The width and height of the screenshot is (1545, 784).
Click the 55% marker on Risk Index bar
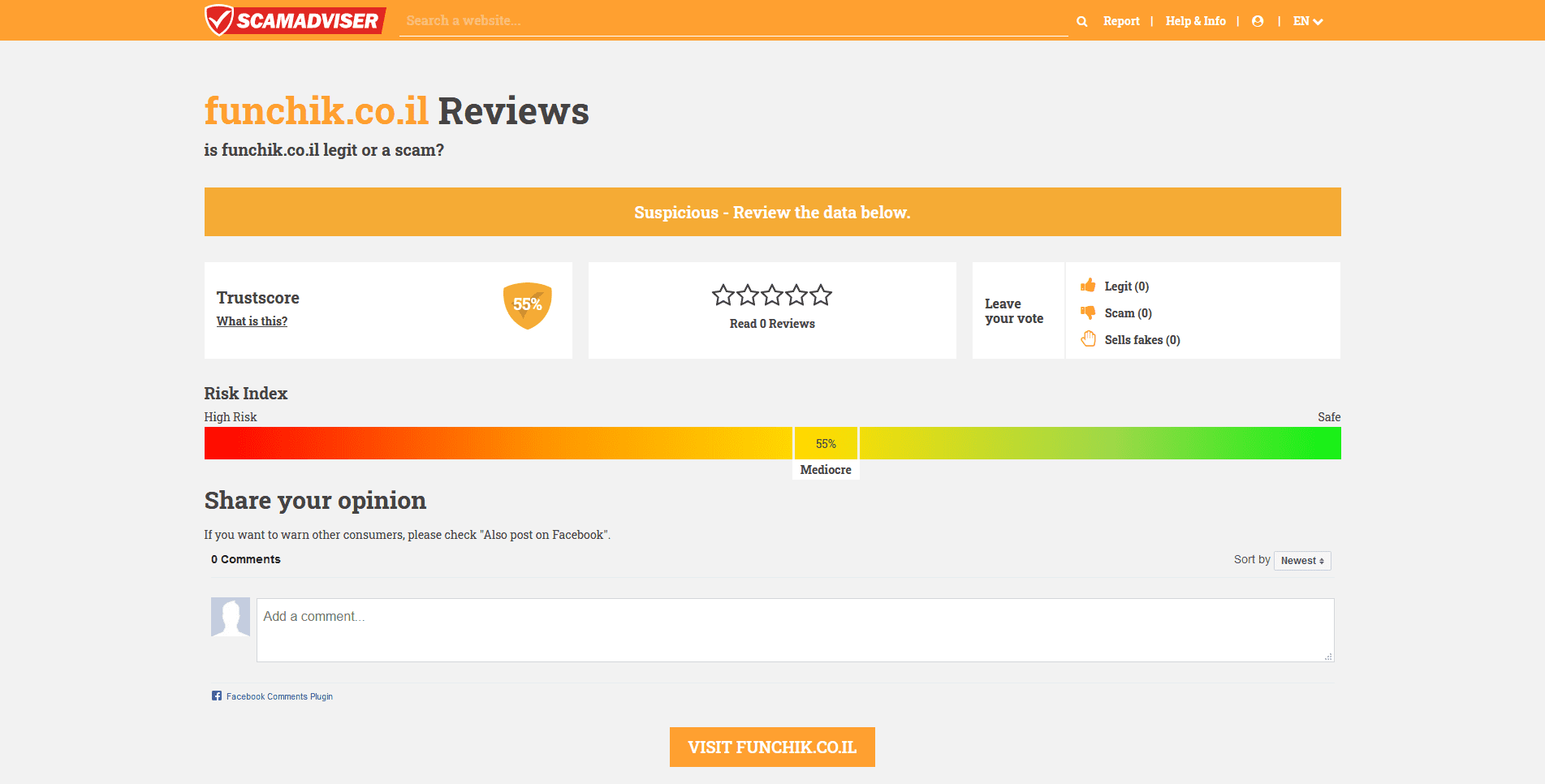coord(826,443)
